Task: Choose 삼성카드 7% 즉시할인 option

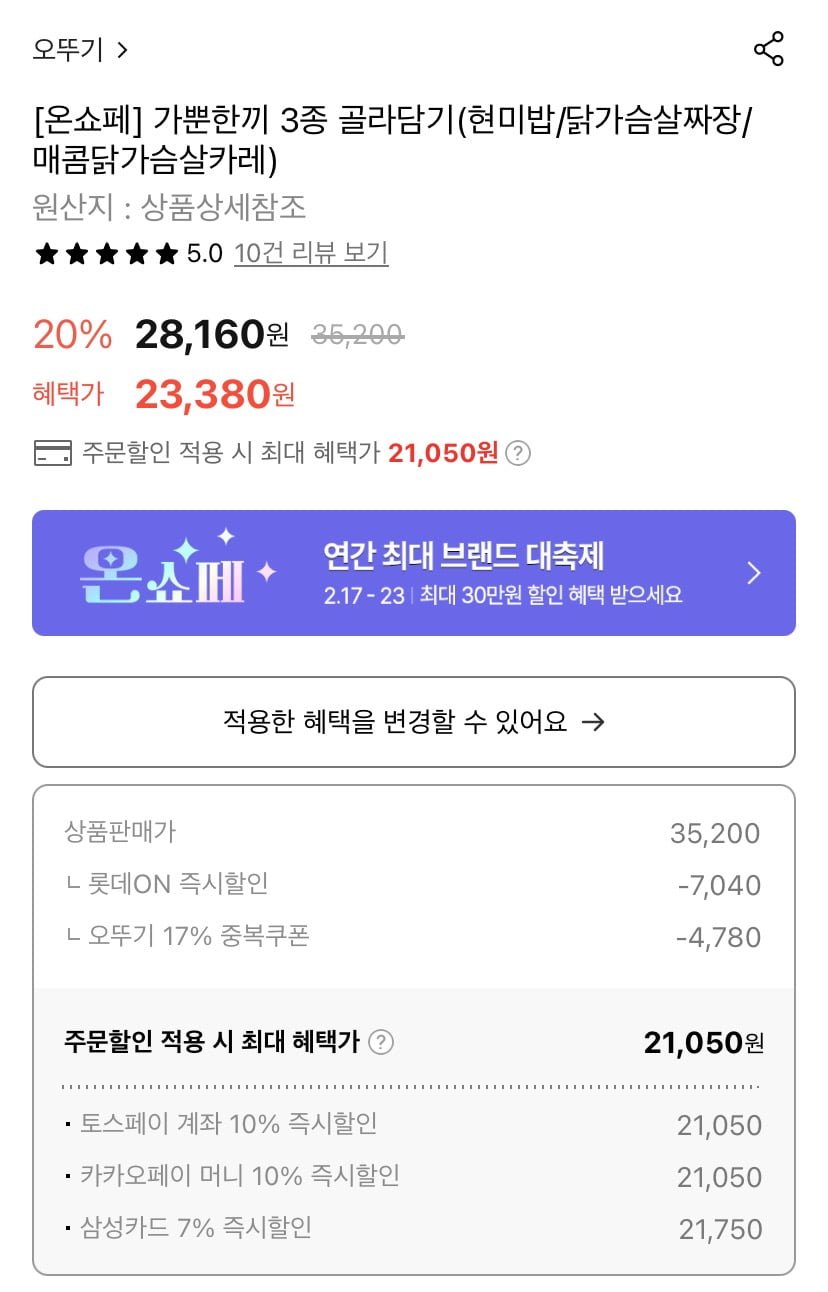Action: 195,1228
